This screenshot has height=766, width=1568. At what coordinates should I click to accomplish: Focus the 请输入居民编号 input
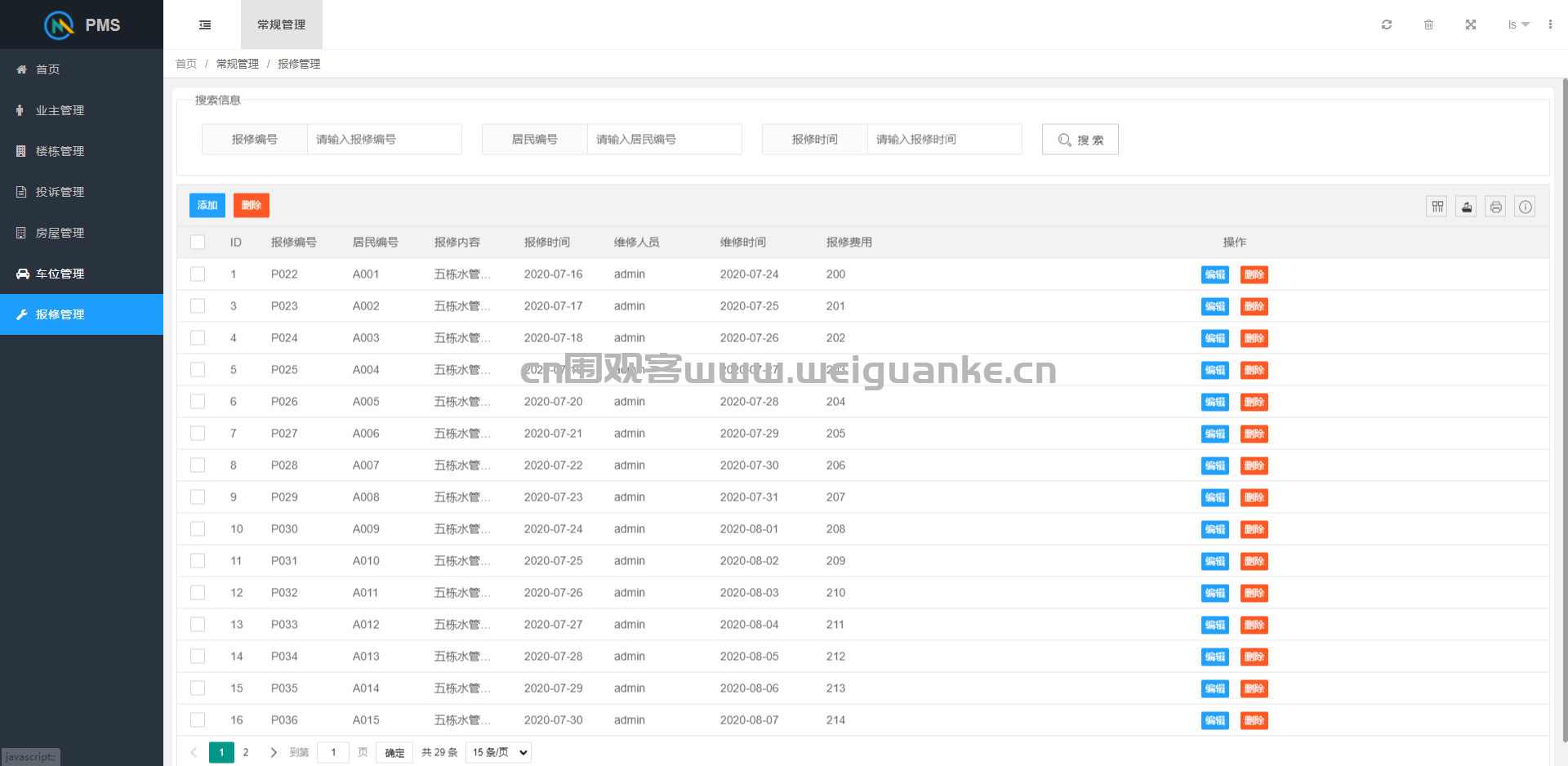coord(665,140)
